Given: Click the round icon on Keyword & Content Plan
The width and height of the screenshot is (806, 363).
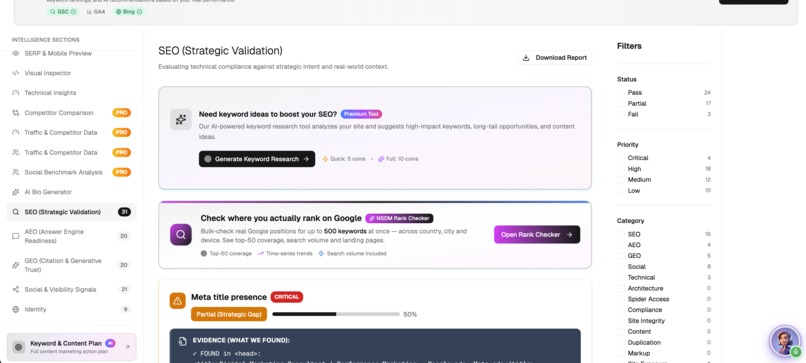Looking at the screenshot, I should tap(19, 347).
